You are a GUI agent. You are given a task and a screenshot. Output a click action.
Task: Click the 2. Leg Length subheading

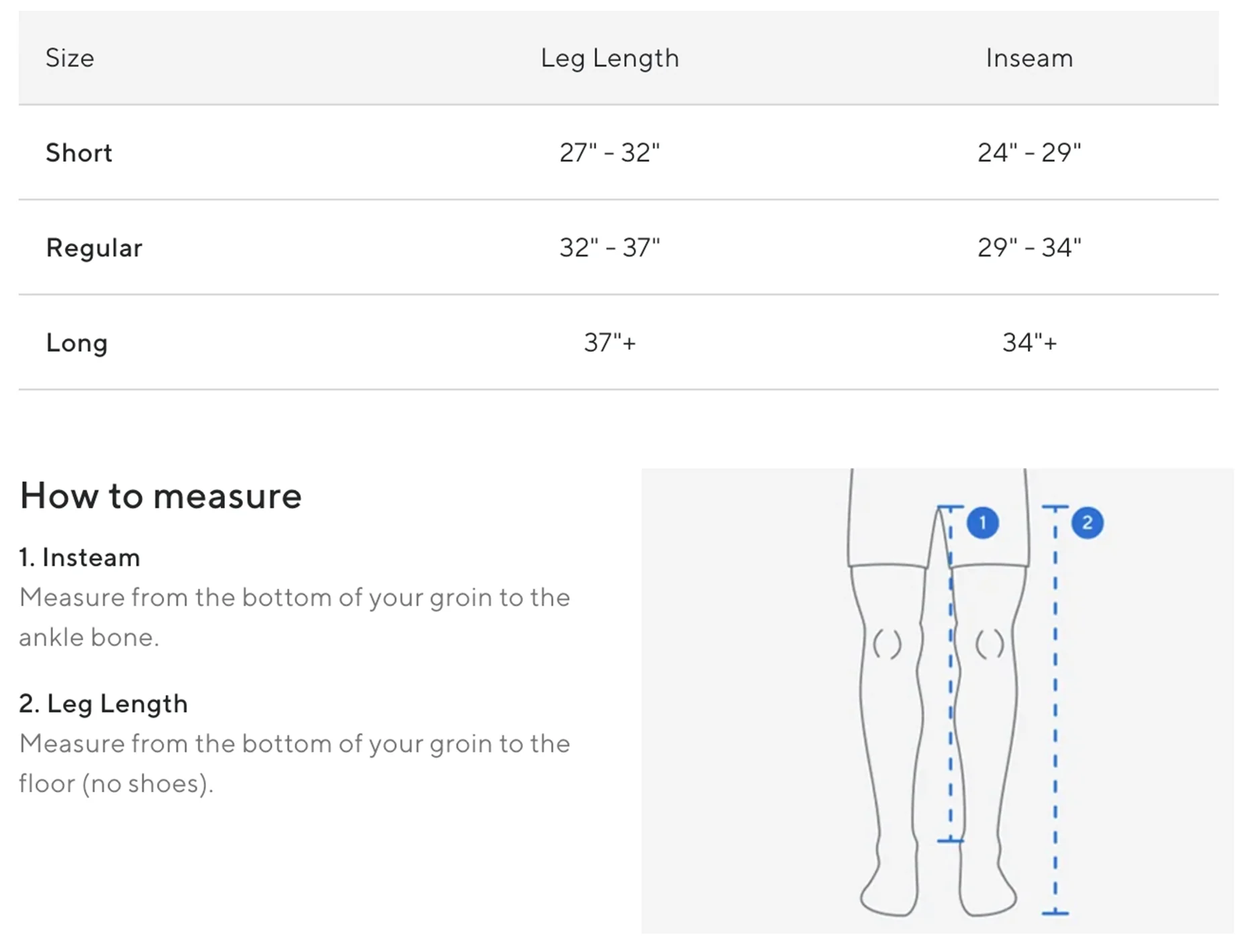pos(103,704)
